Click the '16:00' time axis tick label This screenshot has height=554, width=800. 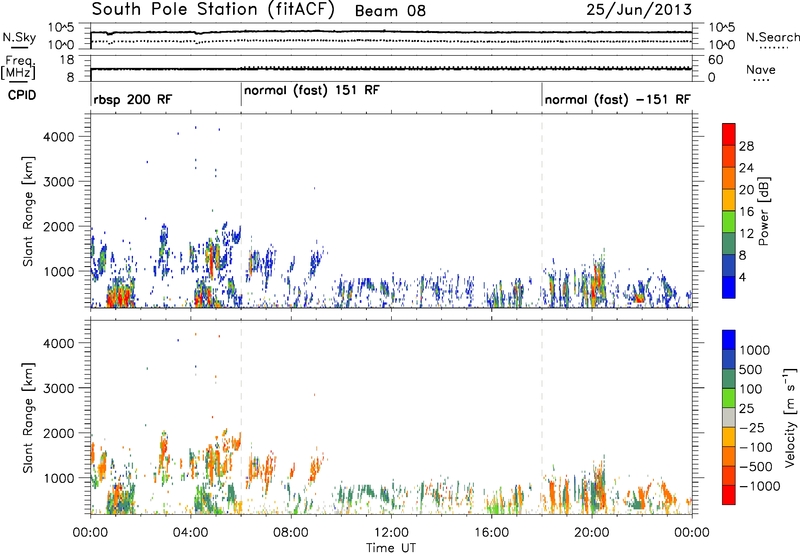[491, 533]
